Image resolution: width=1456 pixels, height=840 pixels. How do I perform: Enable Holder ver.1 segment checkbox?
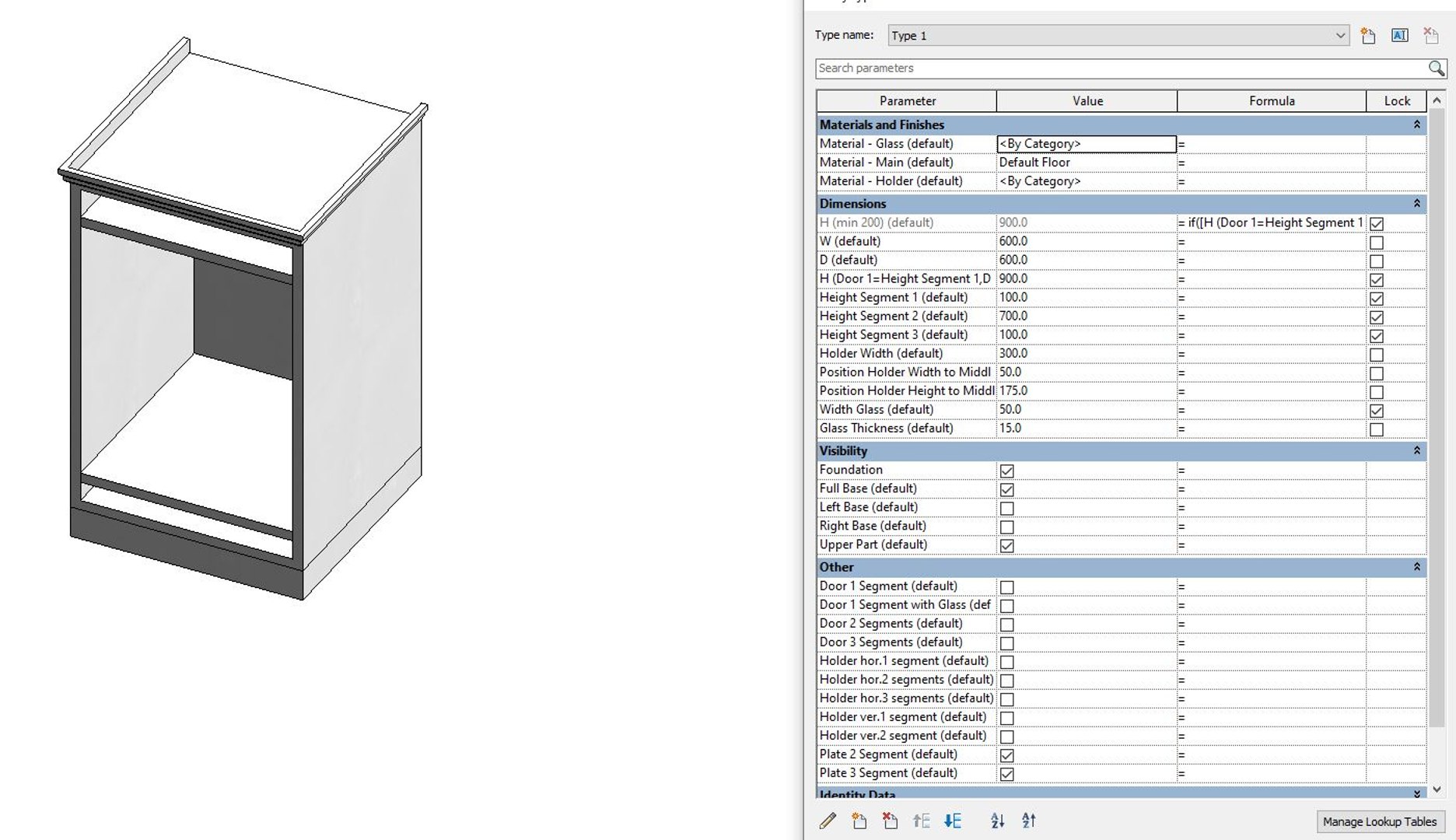click(x=1007, y=718)
